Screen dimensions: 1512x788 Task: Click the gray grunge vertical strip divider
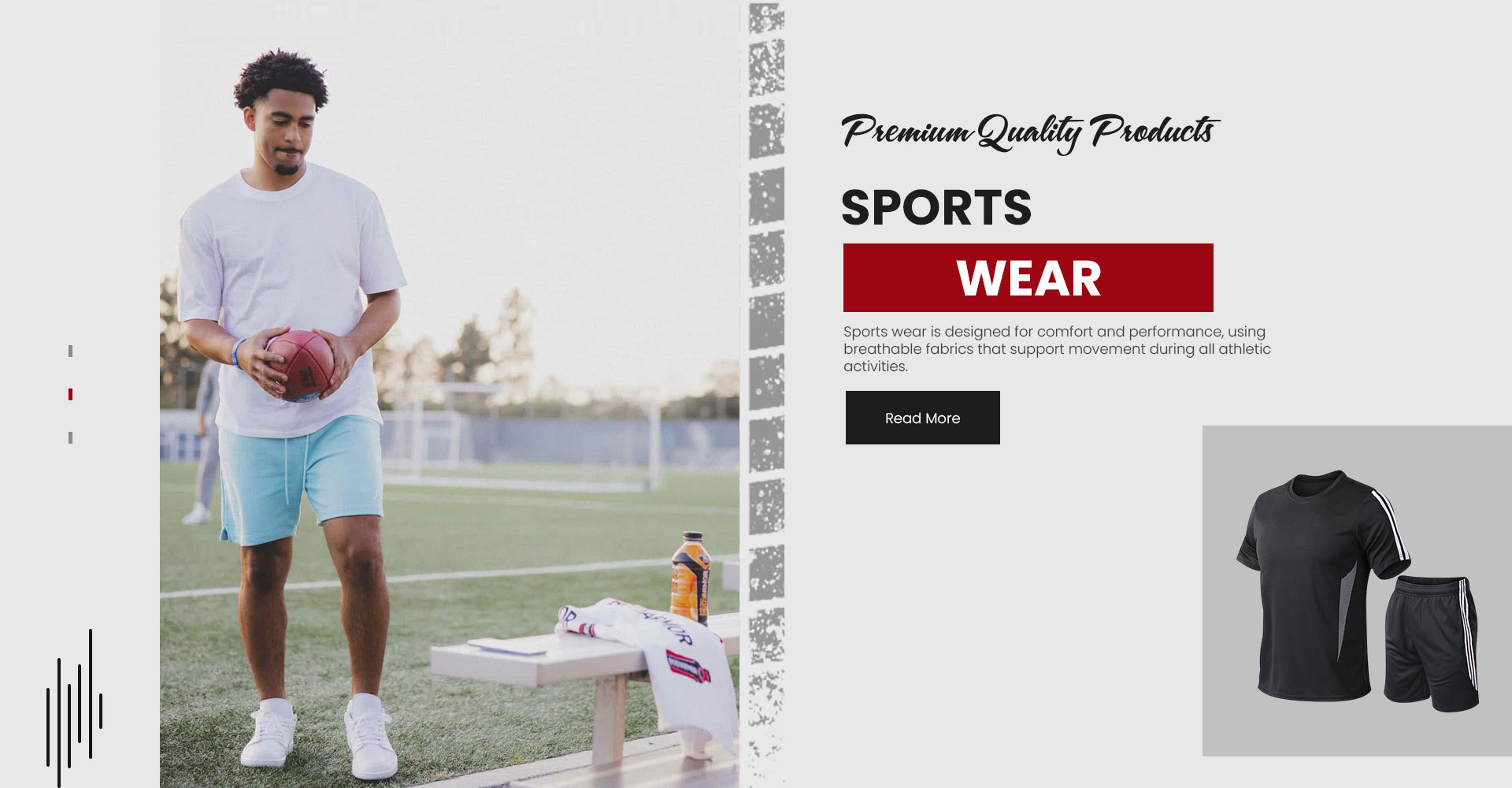765,394
